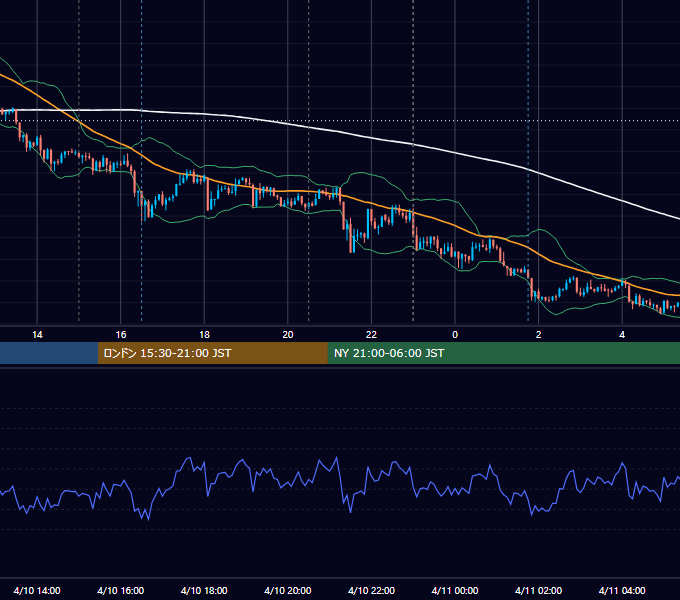Click the 2 hour label on price chart axis
The image size is (680, 600).
click(x=539, y=335)
